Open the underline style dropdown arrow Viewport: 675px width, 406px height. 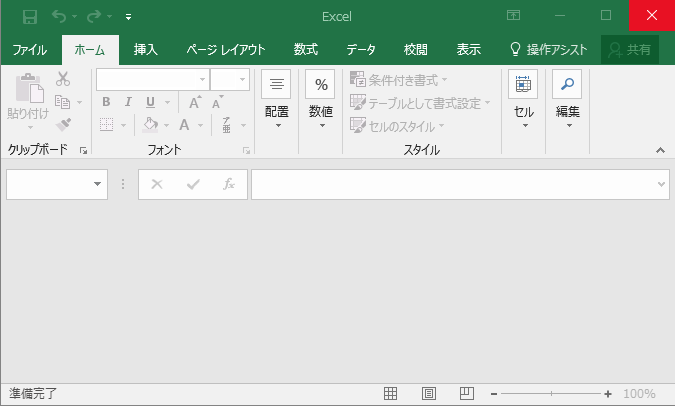167,102
